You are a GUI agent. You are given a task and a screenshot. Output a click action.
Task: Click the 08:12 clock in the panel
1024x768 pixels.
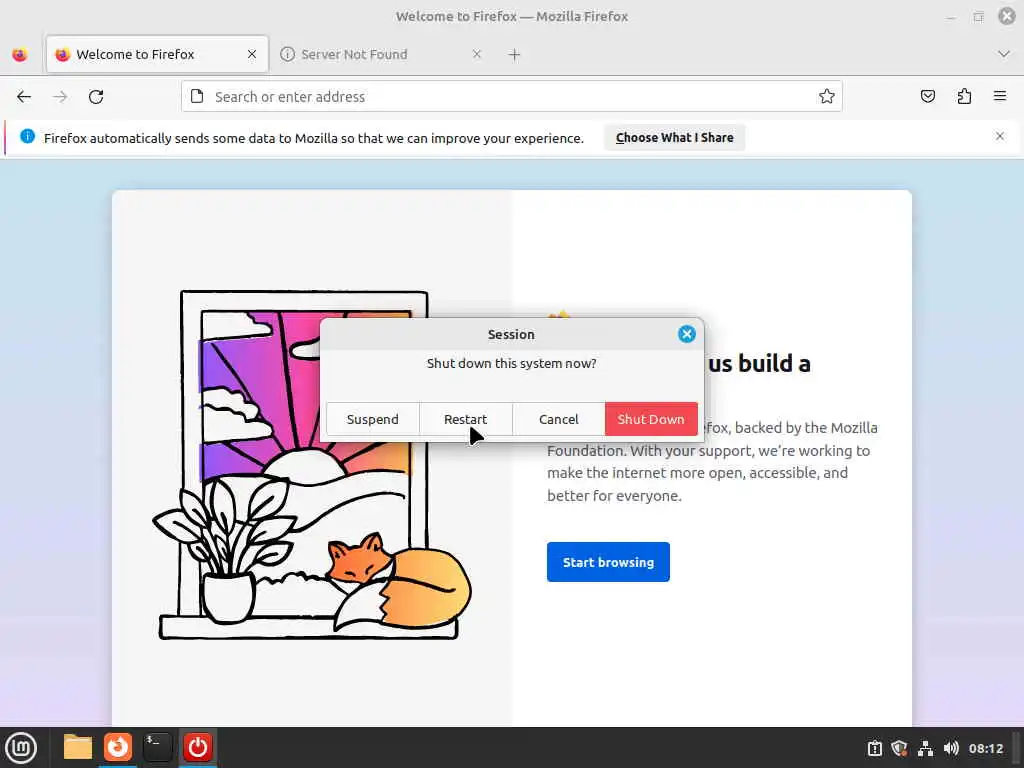coord(985,748)
